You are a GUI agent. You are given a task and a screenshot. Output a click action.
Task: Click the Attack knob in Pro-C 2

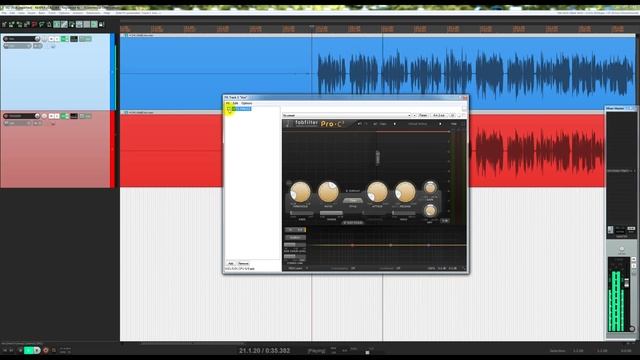377,192
